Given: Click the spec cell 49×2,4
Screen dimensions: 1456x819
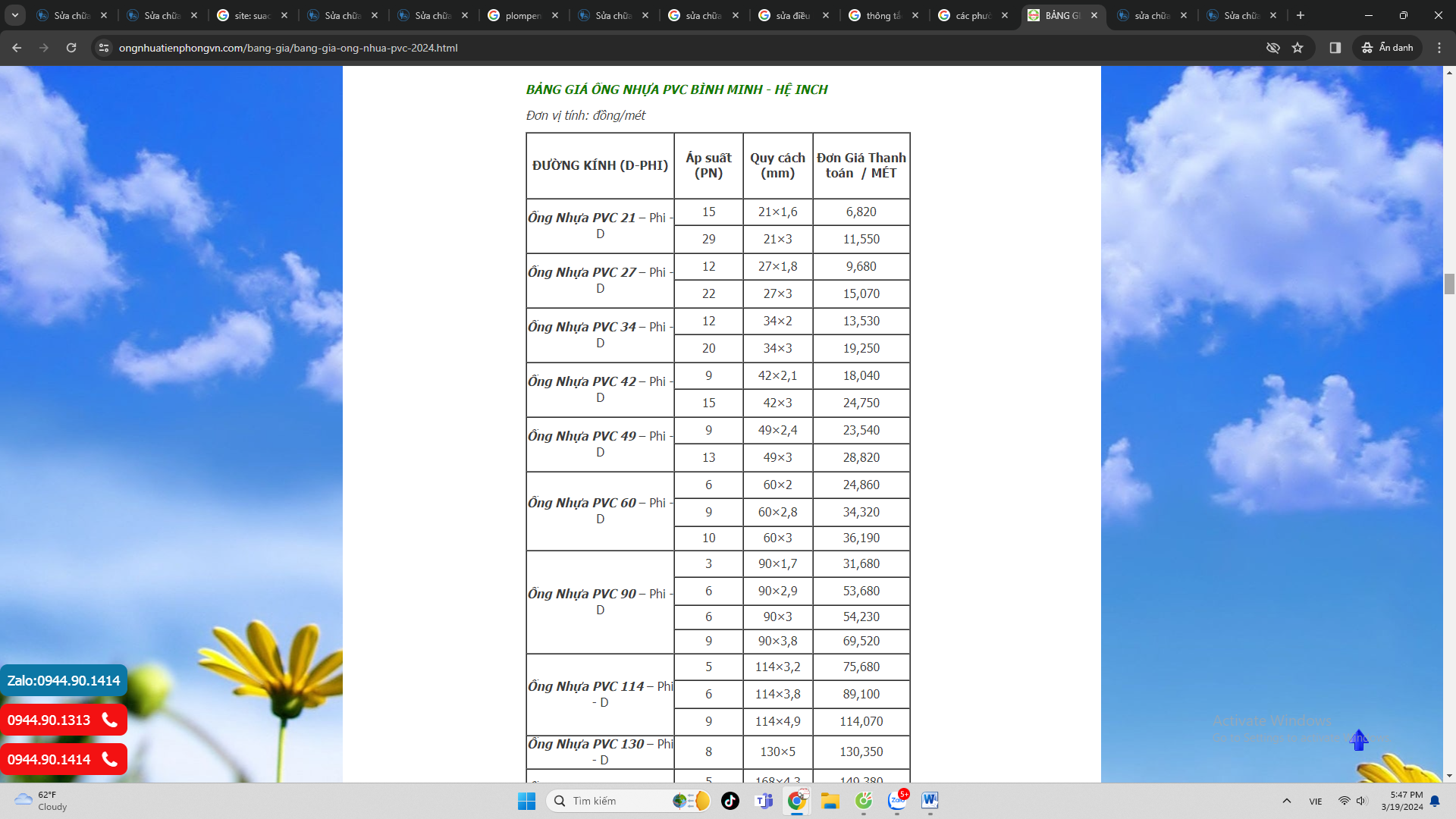Looking at the screenshot, I should 778,431.
